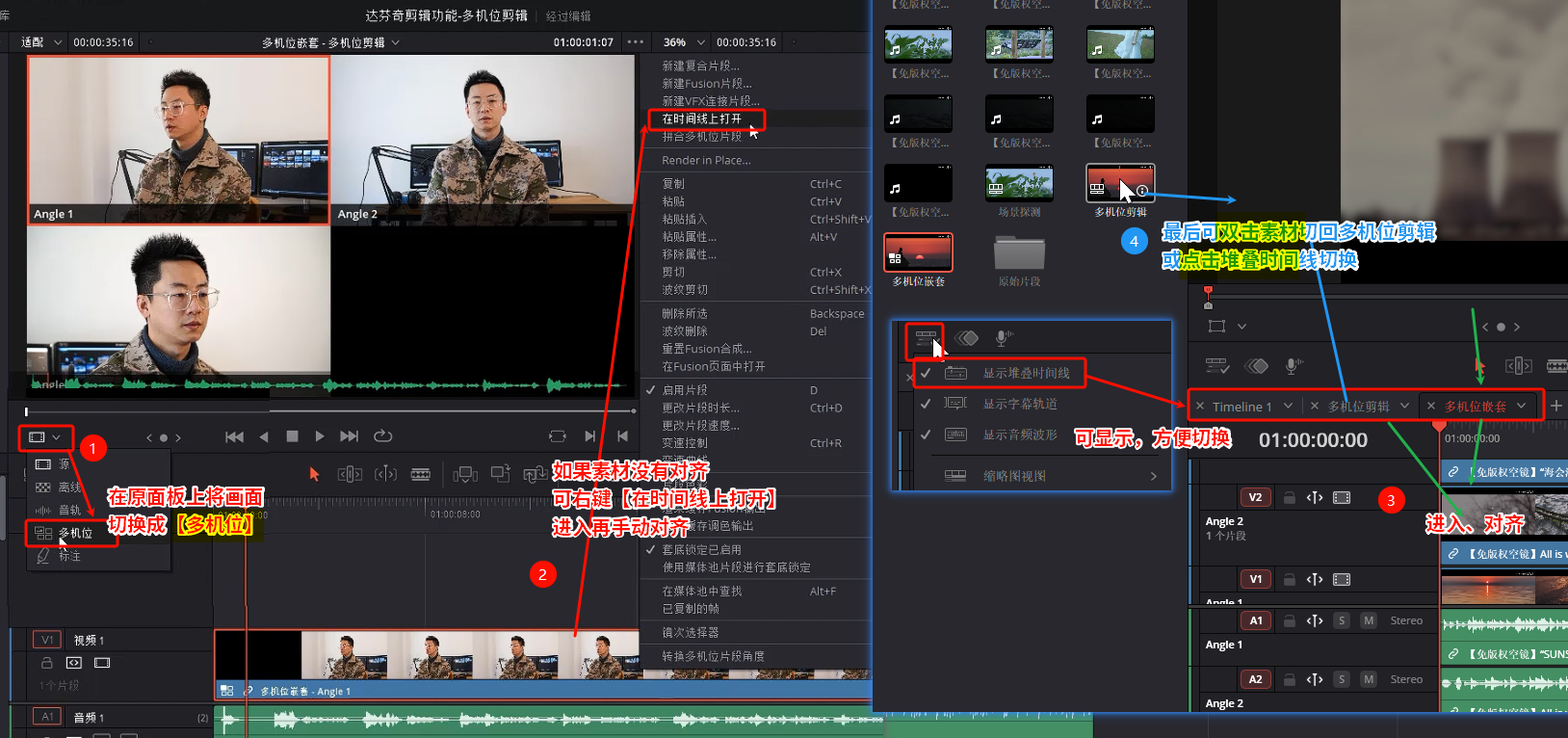Toggle loop playback in left viewer
Screen dimensions: 1568x738
click(x=382, y=436)
